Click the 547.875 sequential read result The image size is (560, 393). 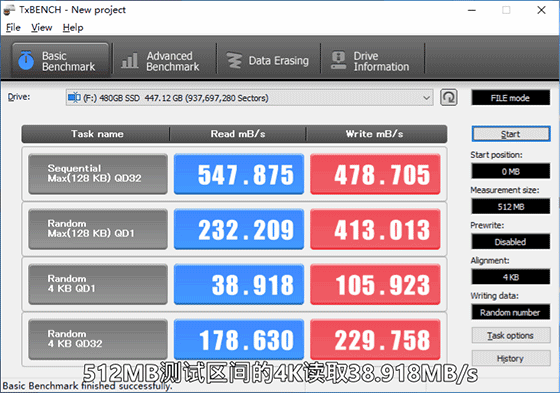click(x=239, y=174)
